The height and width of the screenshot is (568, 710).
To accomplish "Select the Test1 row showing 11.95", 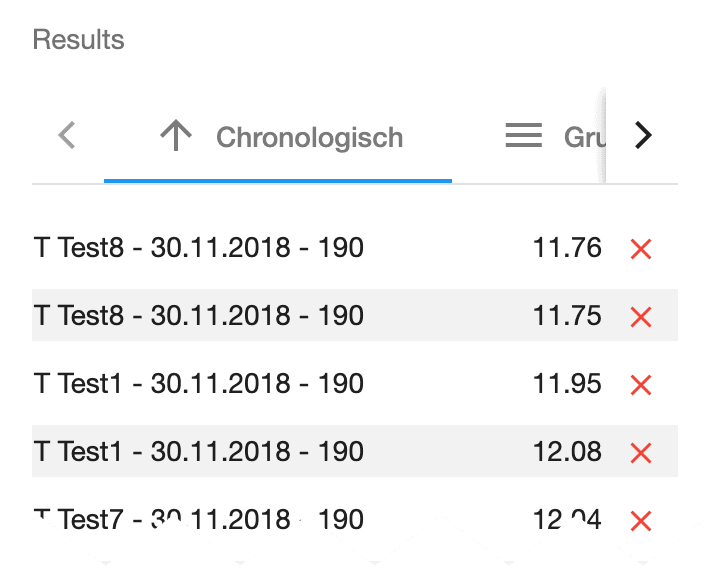I will pyautogui.click(x=355, y=383).
